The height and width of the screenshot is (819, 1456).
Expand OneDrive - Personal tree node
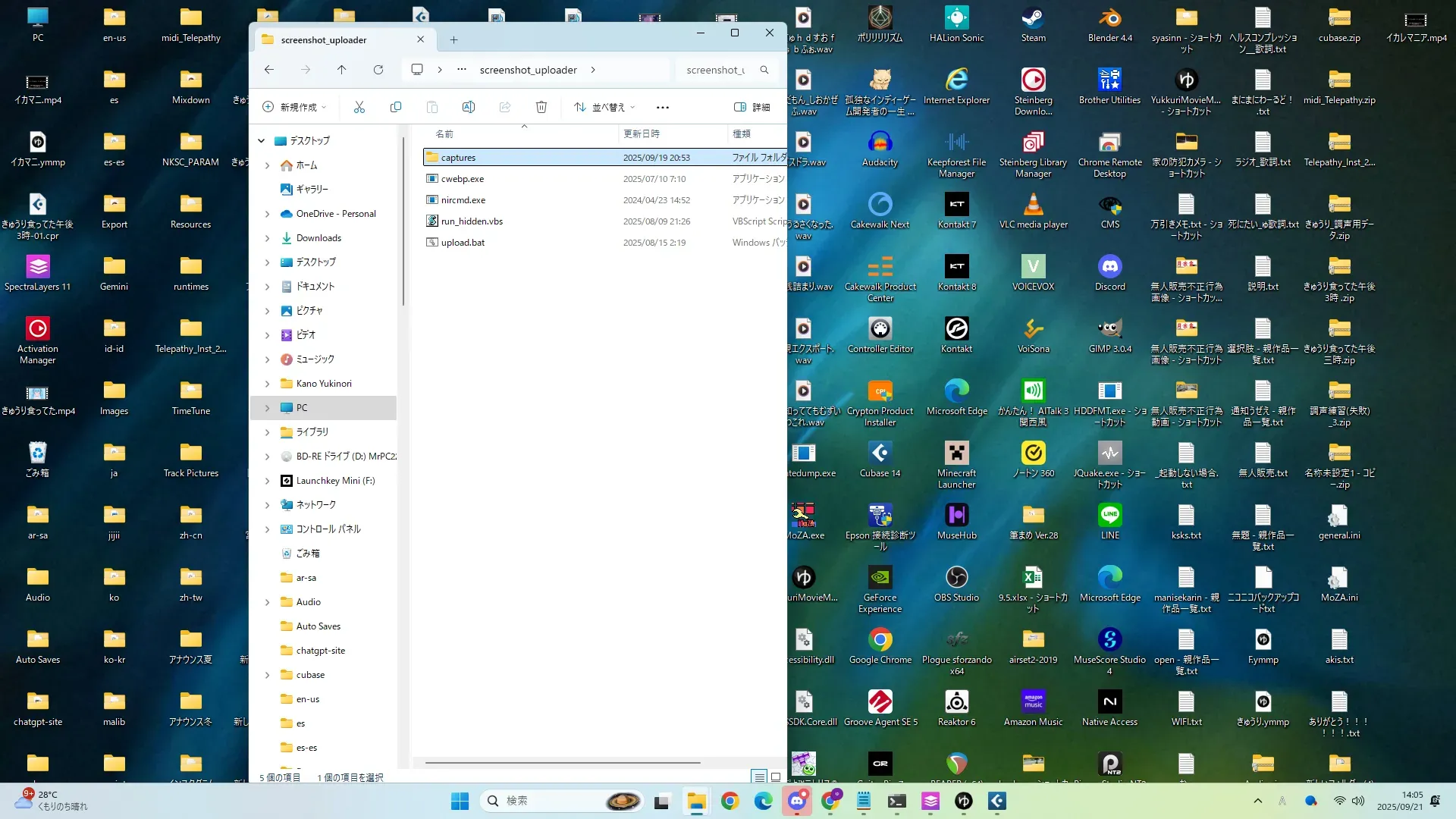click(x=267, y=214)
